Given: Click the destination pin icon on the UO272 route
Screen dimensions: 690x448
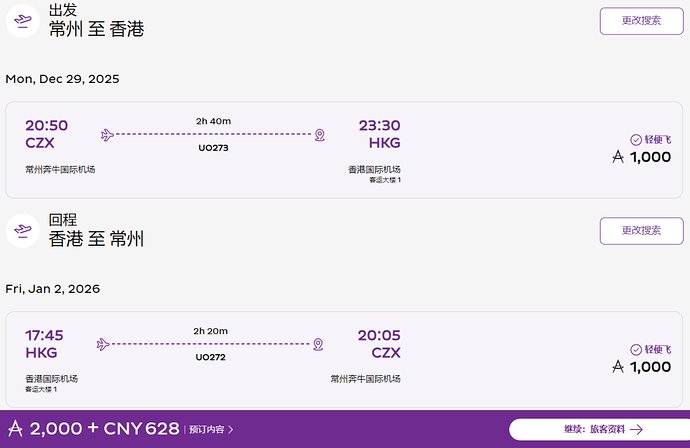Looking at the screenshot, I should pyautogui.click(x=318, y=344).
